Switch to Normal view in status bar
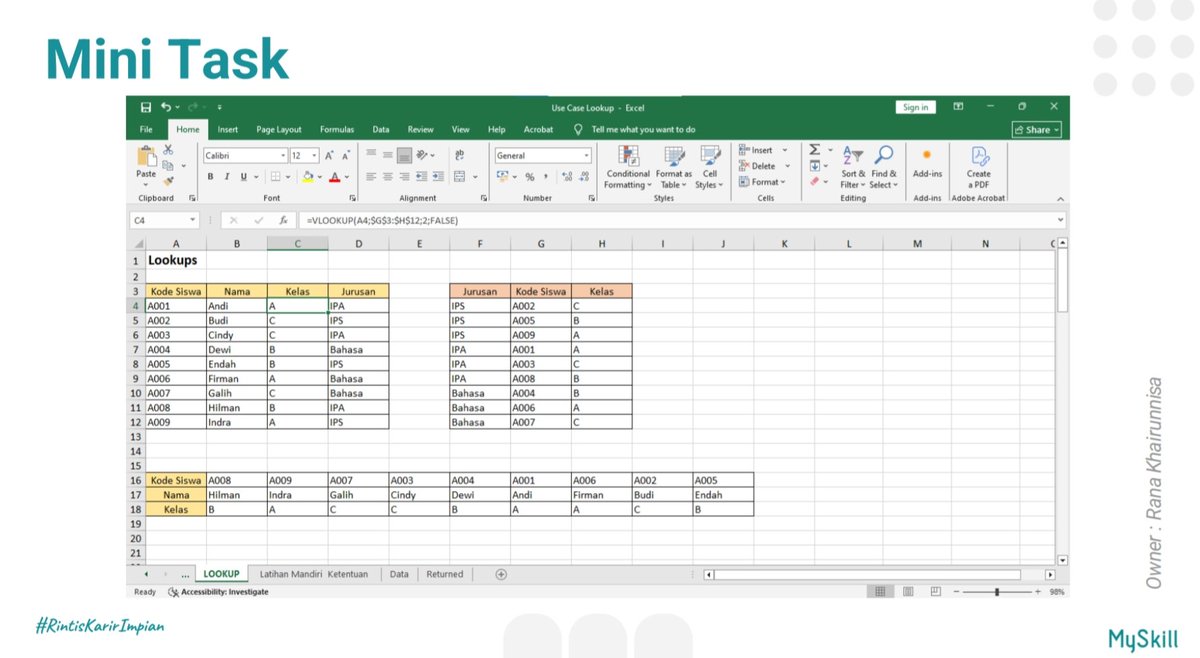This screenshot has width=1200, height=658. tap(880, 592)
